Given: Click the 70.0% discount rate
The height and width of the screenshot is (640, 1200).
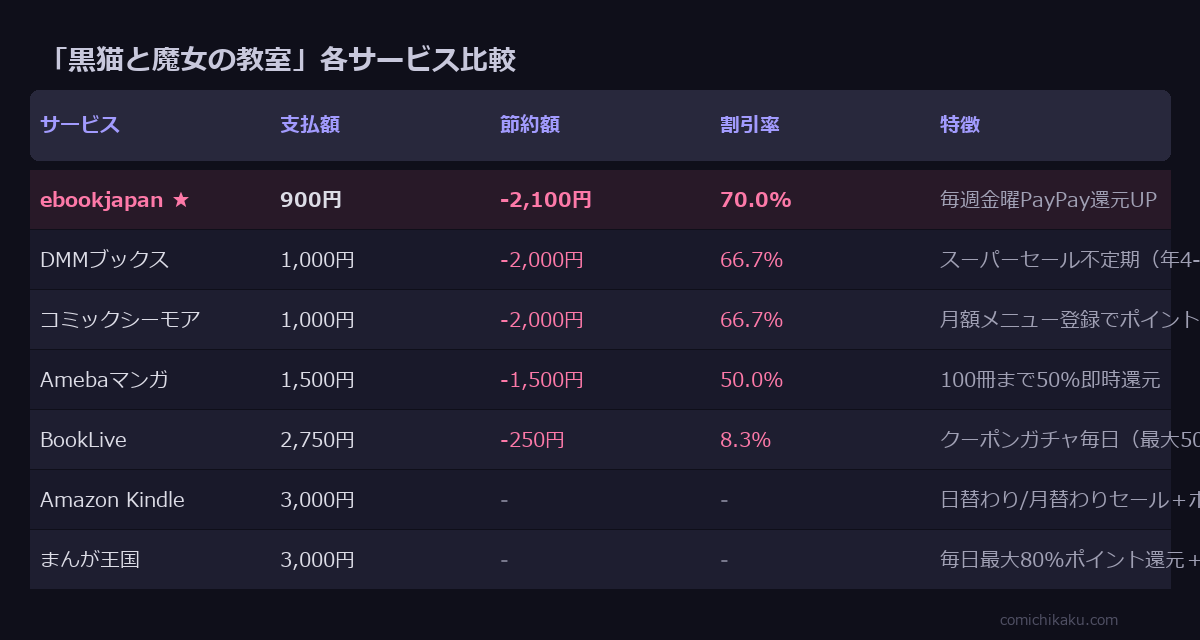Looking at the screenshot, I should 755,200.
